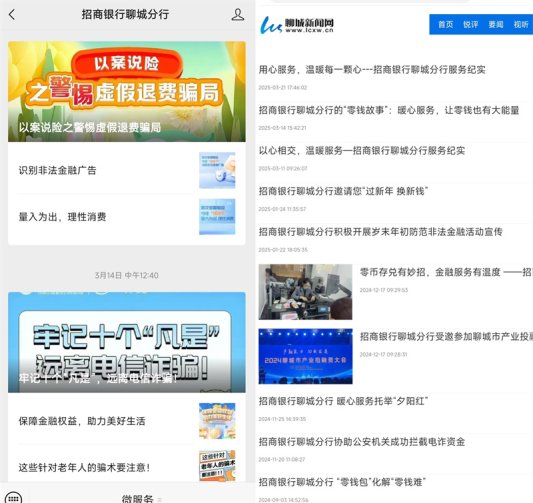Image resolution: width=533 pixels, height=503 pixels.
Task: Click thumbnail beside 识别非法金融广告
Action: (x=217, y=170)
